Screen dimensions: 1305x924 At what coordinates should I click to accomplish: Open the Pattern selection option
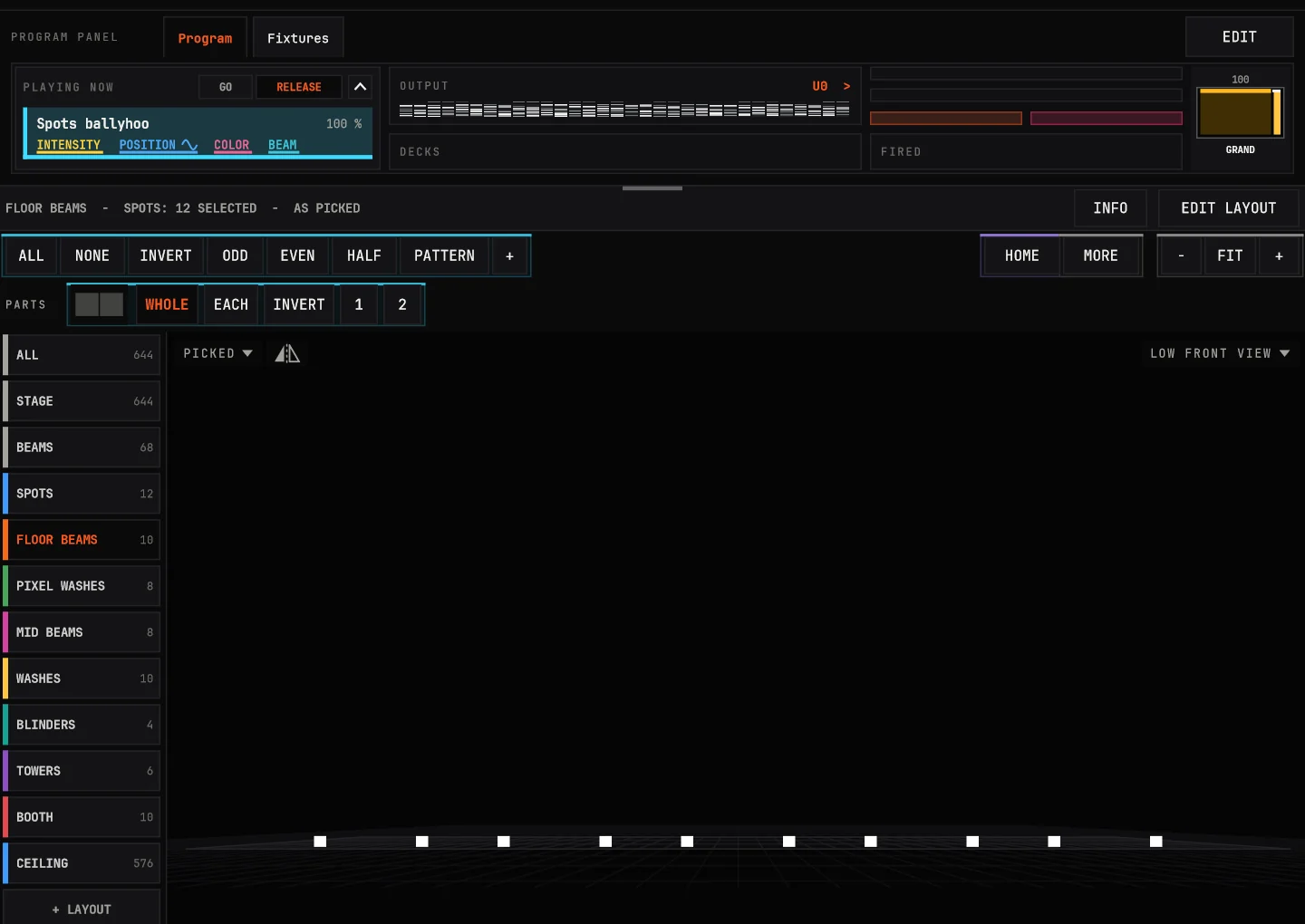click(x=444, y=255)
